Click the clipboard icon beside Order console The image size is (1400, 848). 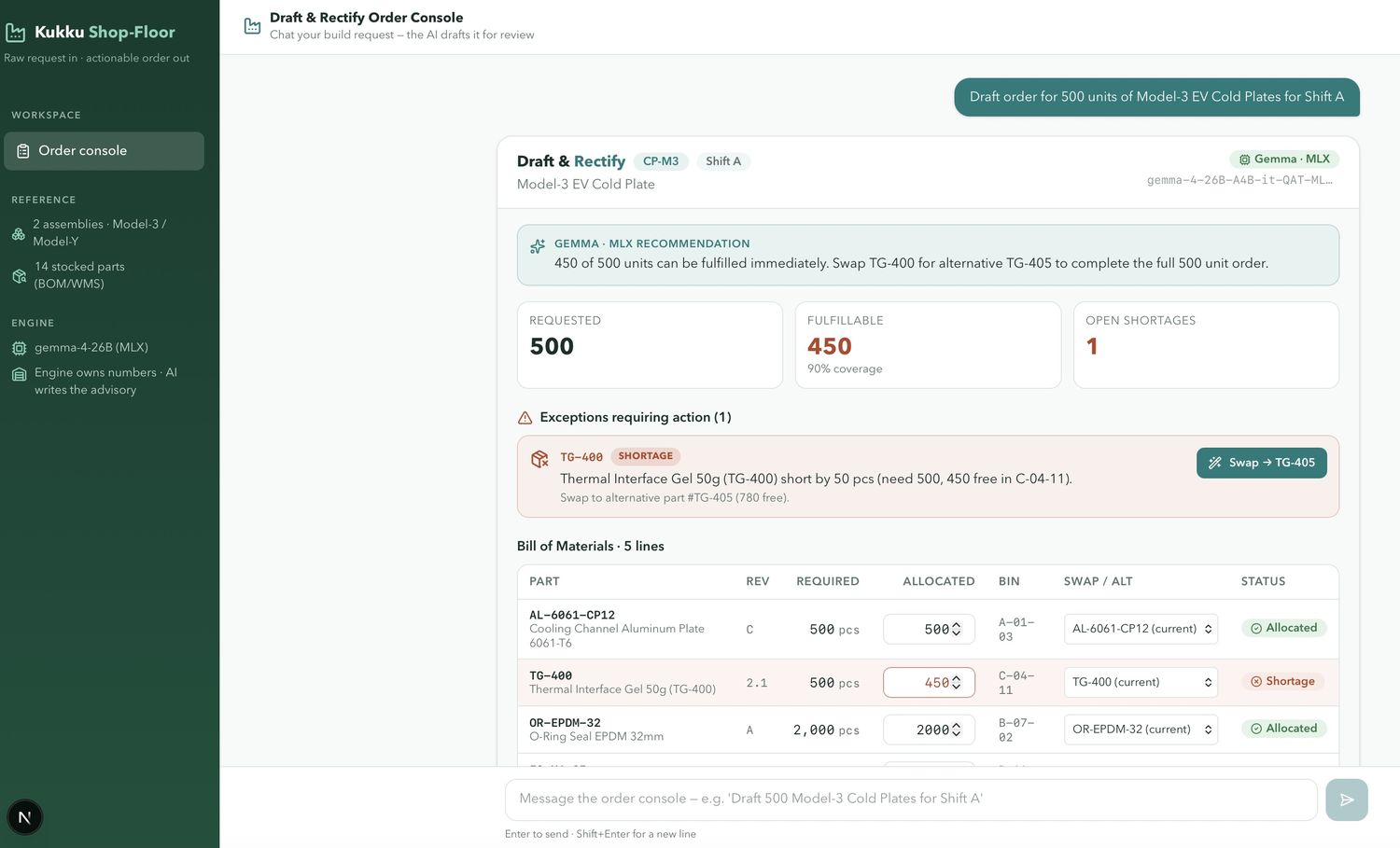point(23,151)
